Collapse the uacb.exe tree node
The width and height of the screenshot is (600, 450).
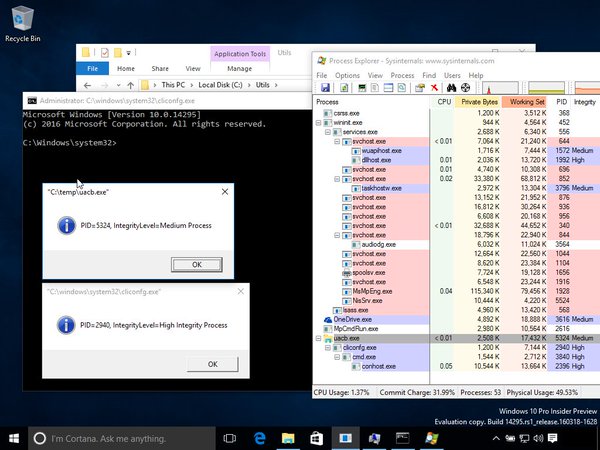coord(318,338)
